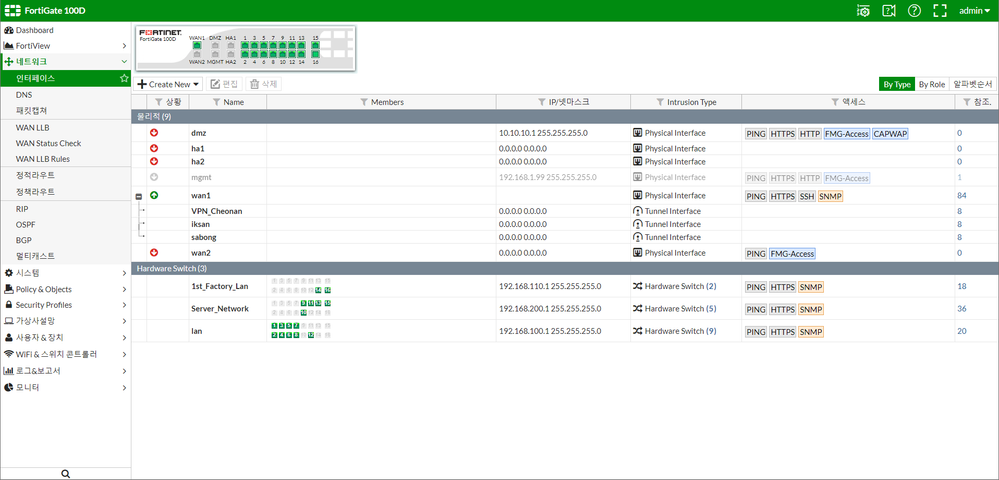Image resolution: width=999 pixels, height=480 pixels.
Task: Click WAN1 port on device faceplate
Action: [x=198, y=46]
